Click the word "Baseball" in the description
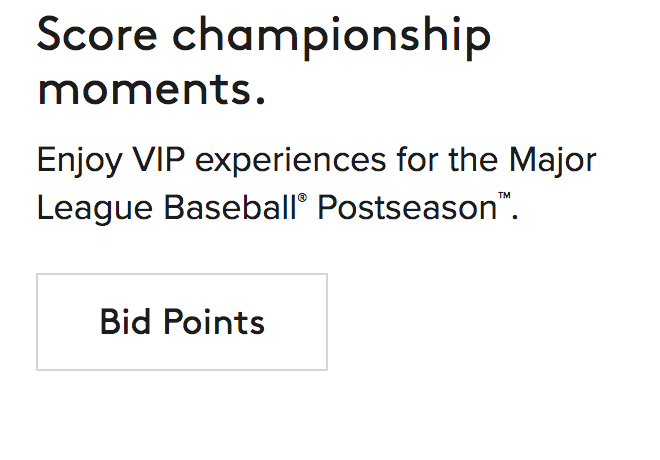Viewport: 660px width, 460px height. click(x=225, y=207)
